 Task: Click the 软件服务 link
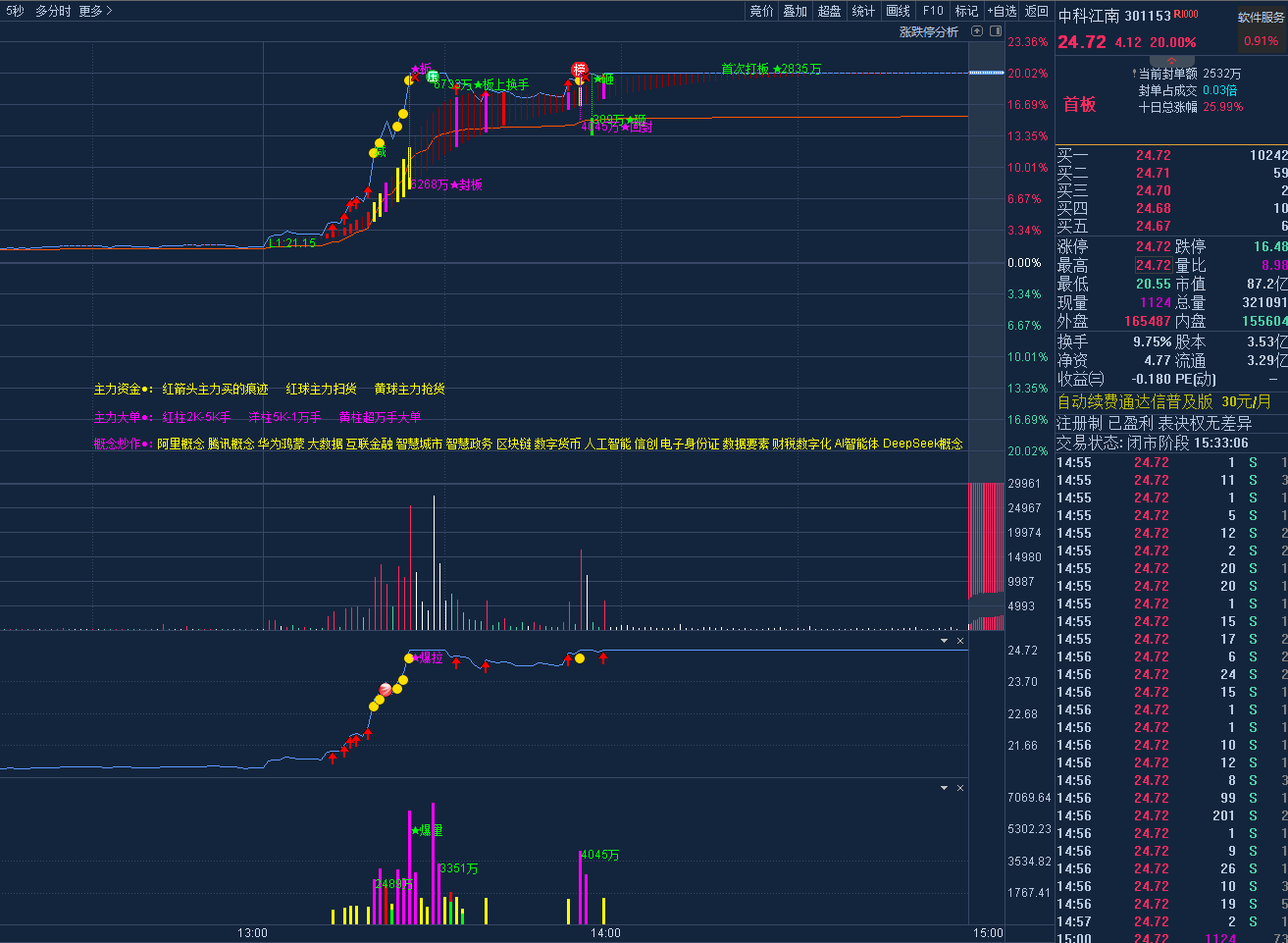pos(1261,17)
